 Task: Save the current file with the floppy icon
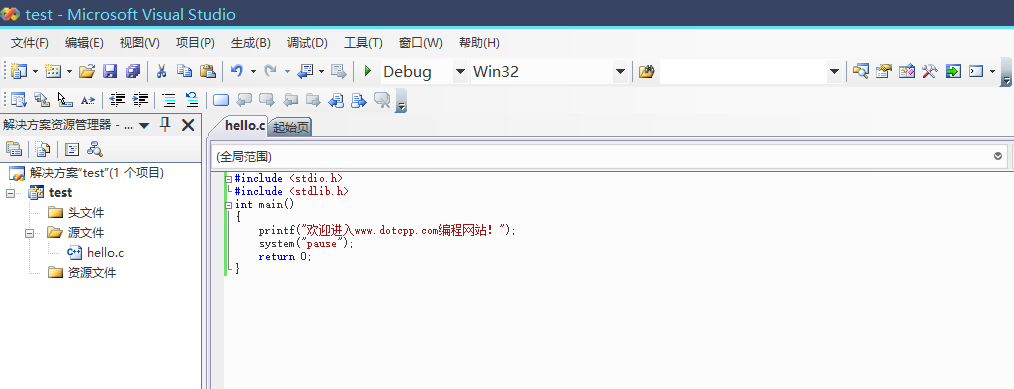coord(110,71)
